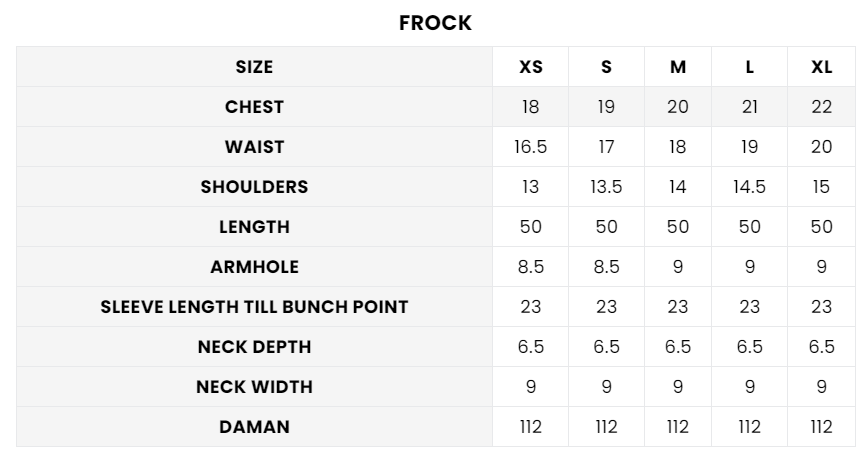Screen dimensions: 868x471
Task: Click the M size column header
Action: tap(678, 67)
